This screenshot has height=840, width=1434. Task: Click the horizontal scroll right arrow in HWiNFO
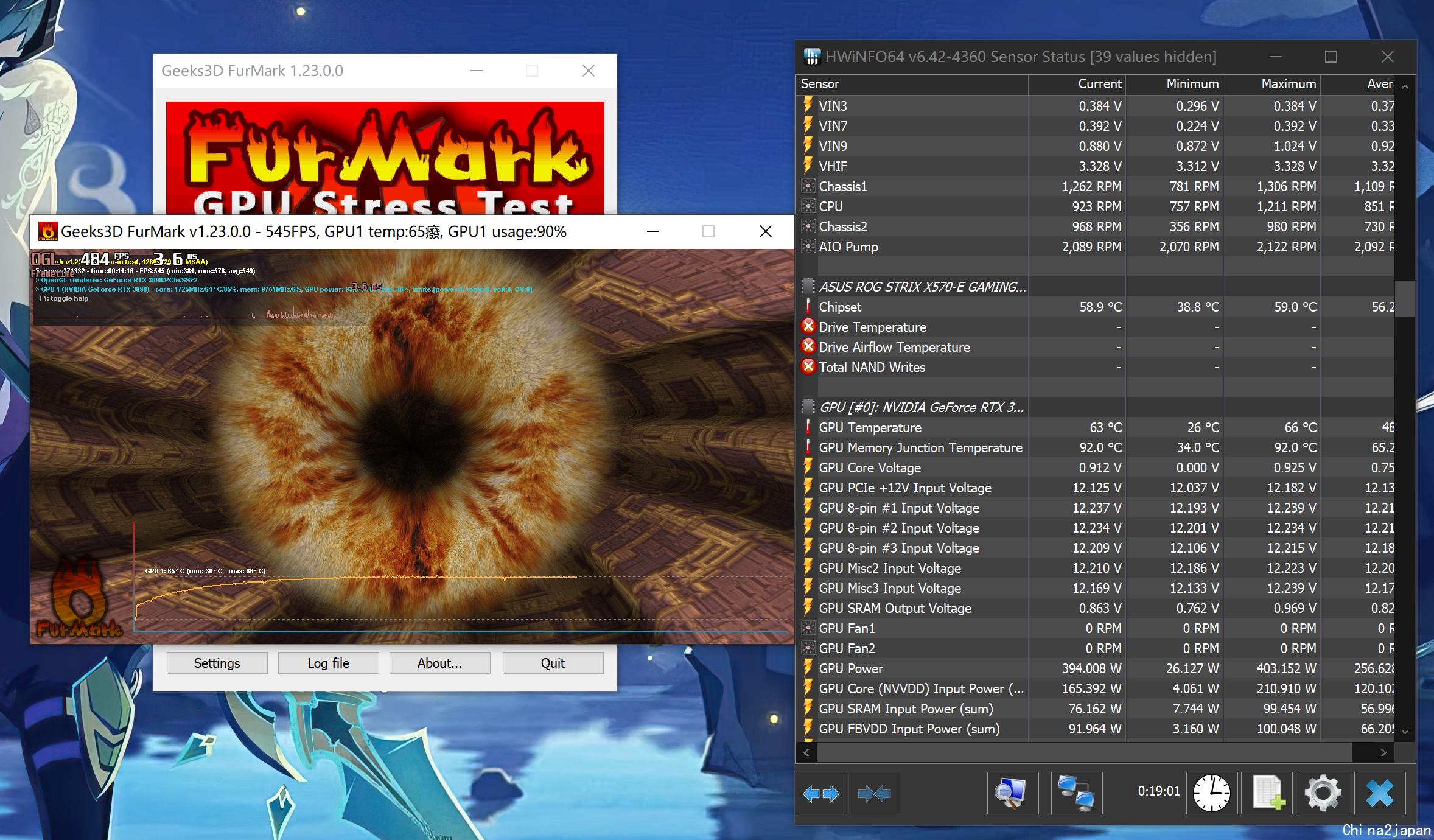click(1383, 753)
